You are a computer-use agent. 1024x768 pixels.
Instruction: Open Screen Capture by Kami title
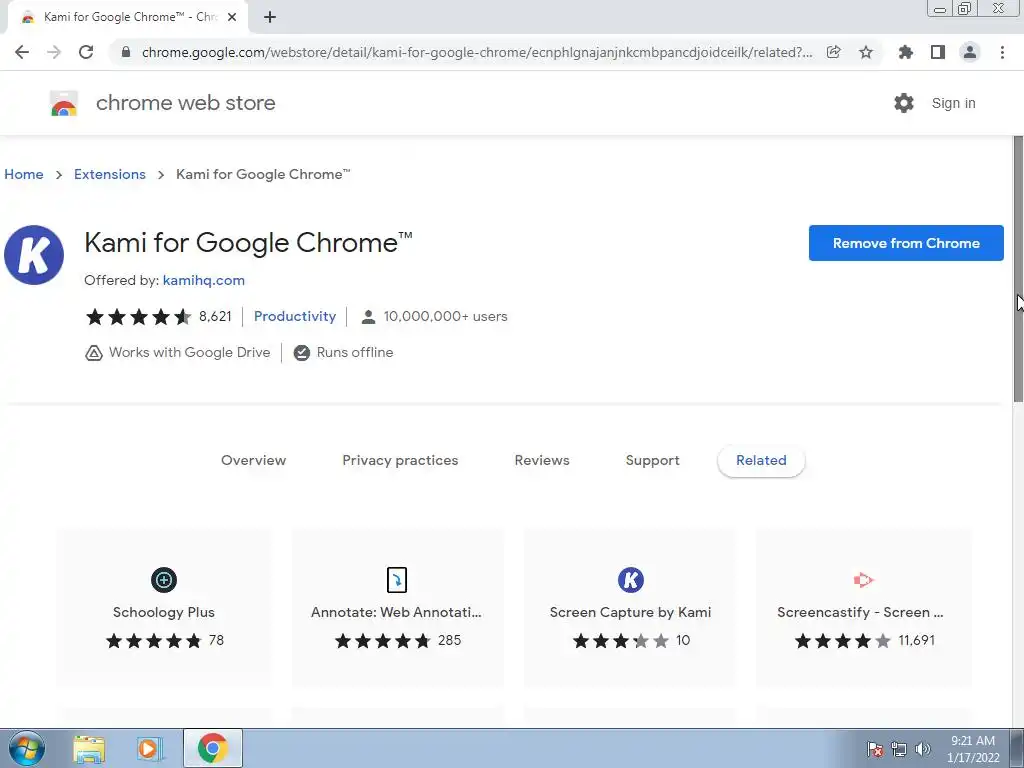pos(630,613)
